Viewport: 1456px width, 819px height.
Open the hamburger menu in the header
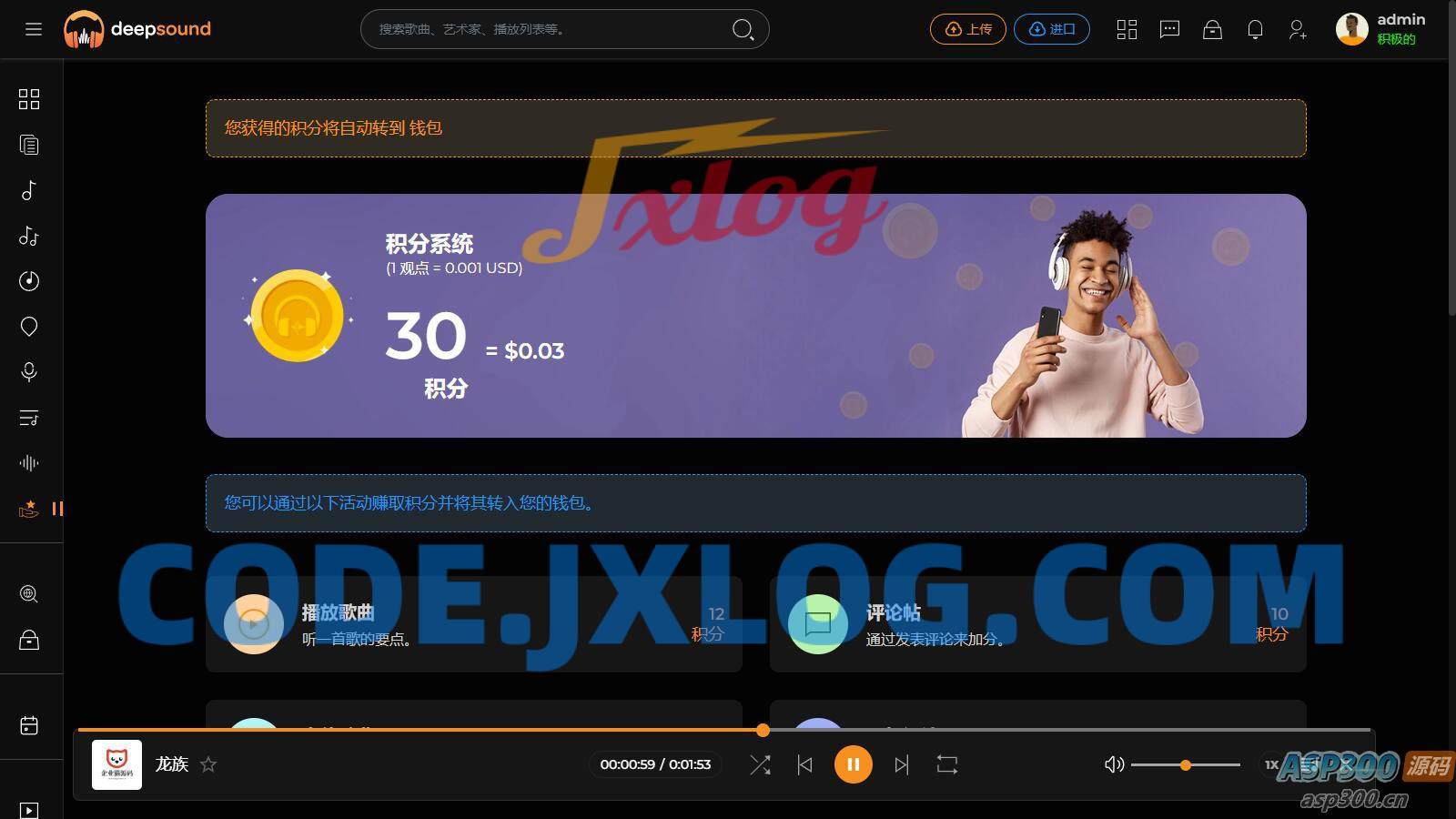pyautogui.click(x=34, y=29)
